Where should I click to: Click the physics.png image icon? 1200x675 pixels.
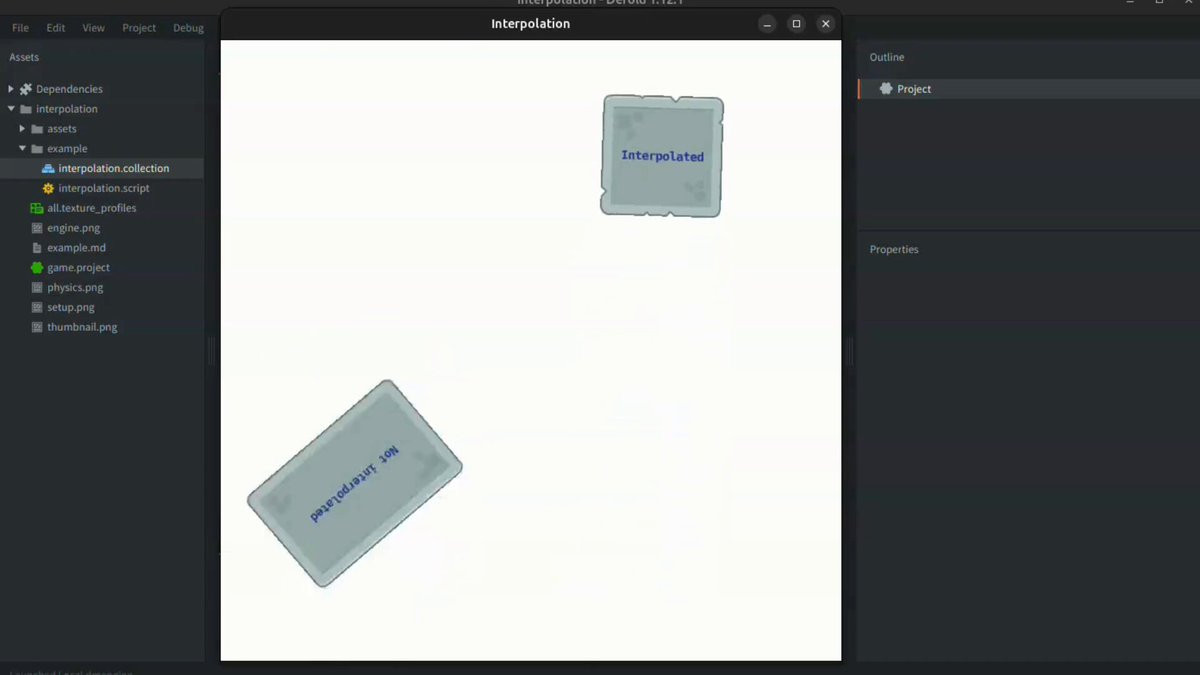pos(37,287)
